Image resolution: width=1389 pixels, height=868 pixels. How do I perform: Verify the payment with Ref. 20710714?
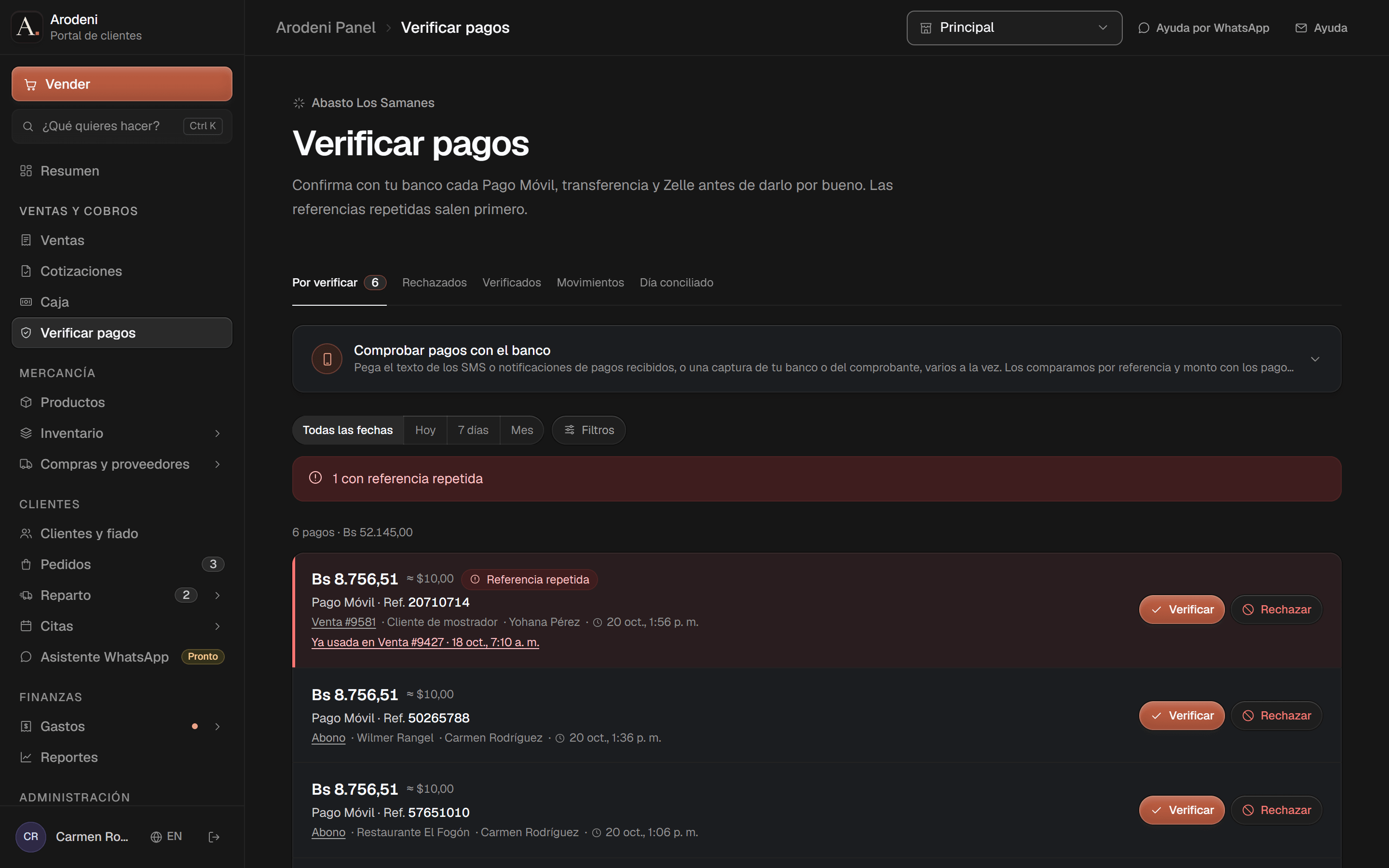(x=1182, y=610)
